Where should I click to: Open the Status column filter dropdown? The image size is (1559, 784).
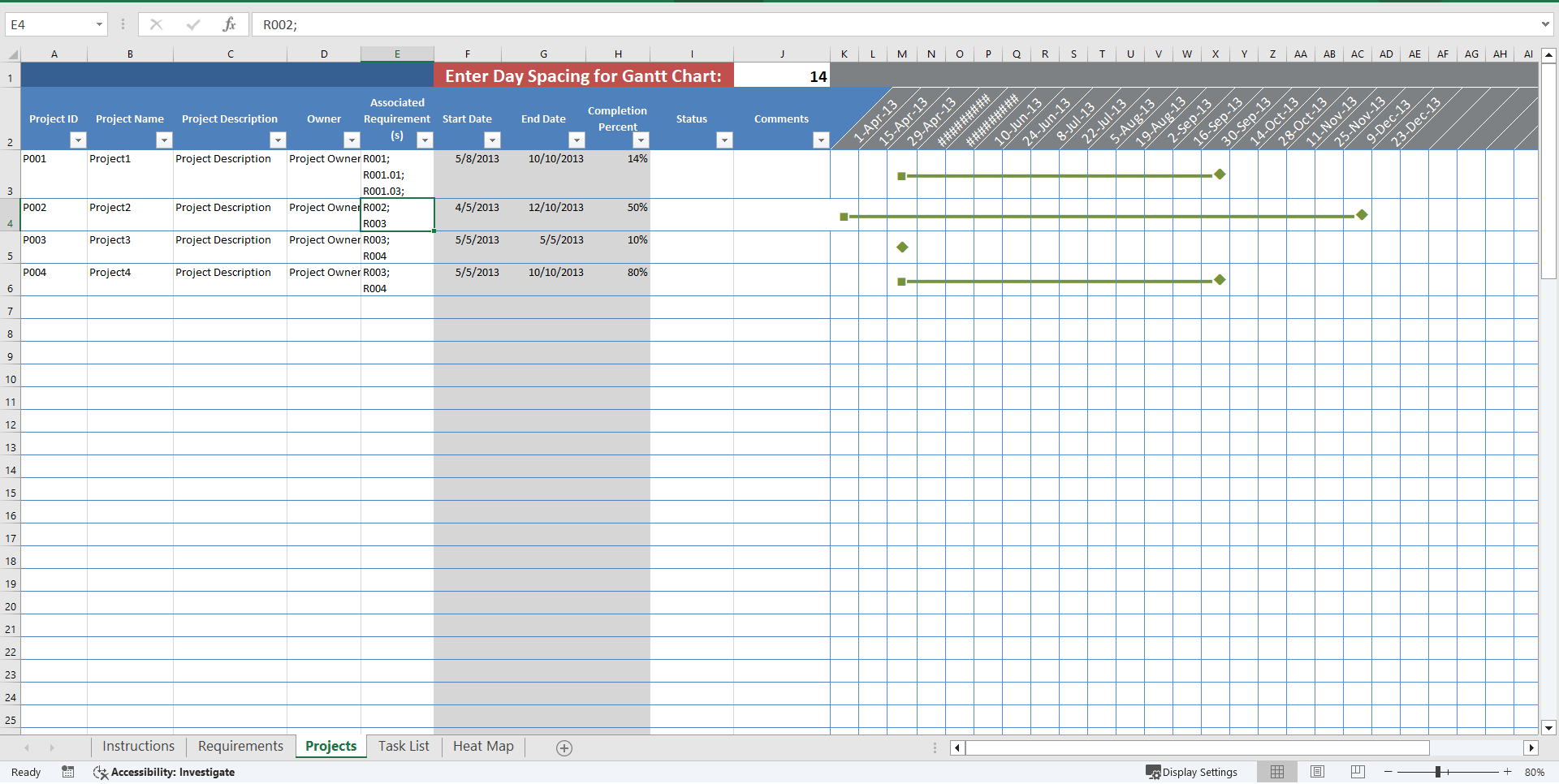pyautogui.click(x=724, y=140)
